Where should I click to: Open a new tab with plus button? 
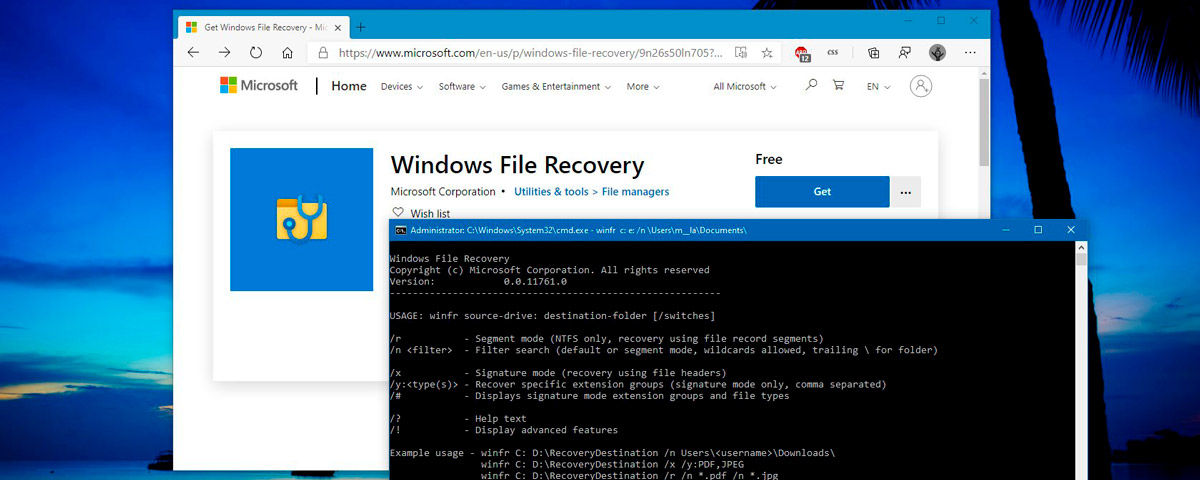point(361,27)
